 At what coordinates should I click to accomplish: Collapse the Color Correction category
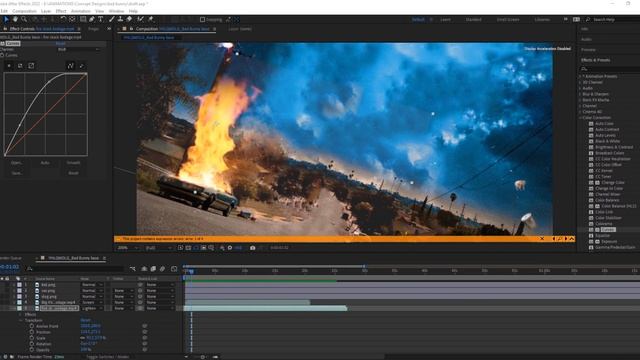[x=580, y=118]
